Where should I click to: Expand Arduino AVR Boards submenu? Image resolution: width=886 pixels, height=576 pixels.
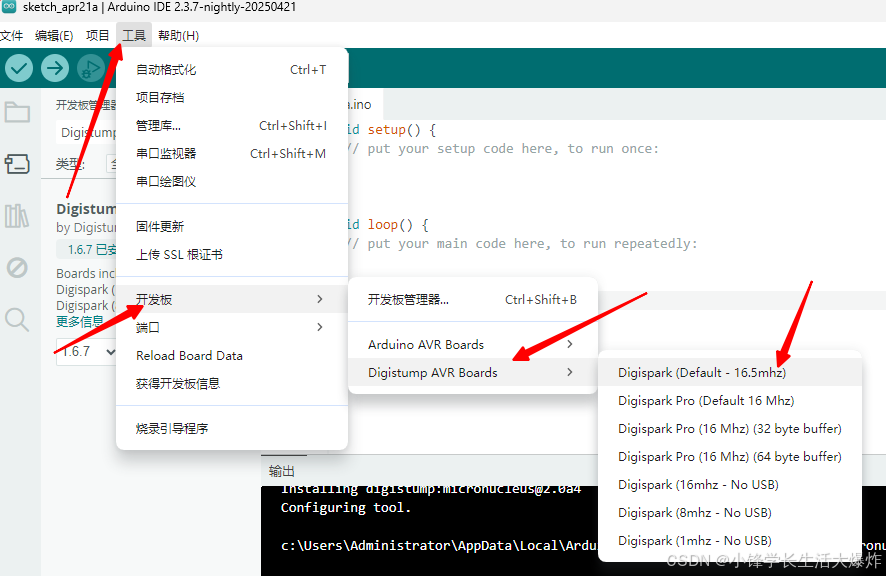tap(472, 344)
